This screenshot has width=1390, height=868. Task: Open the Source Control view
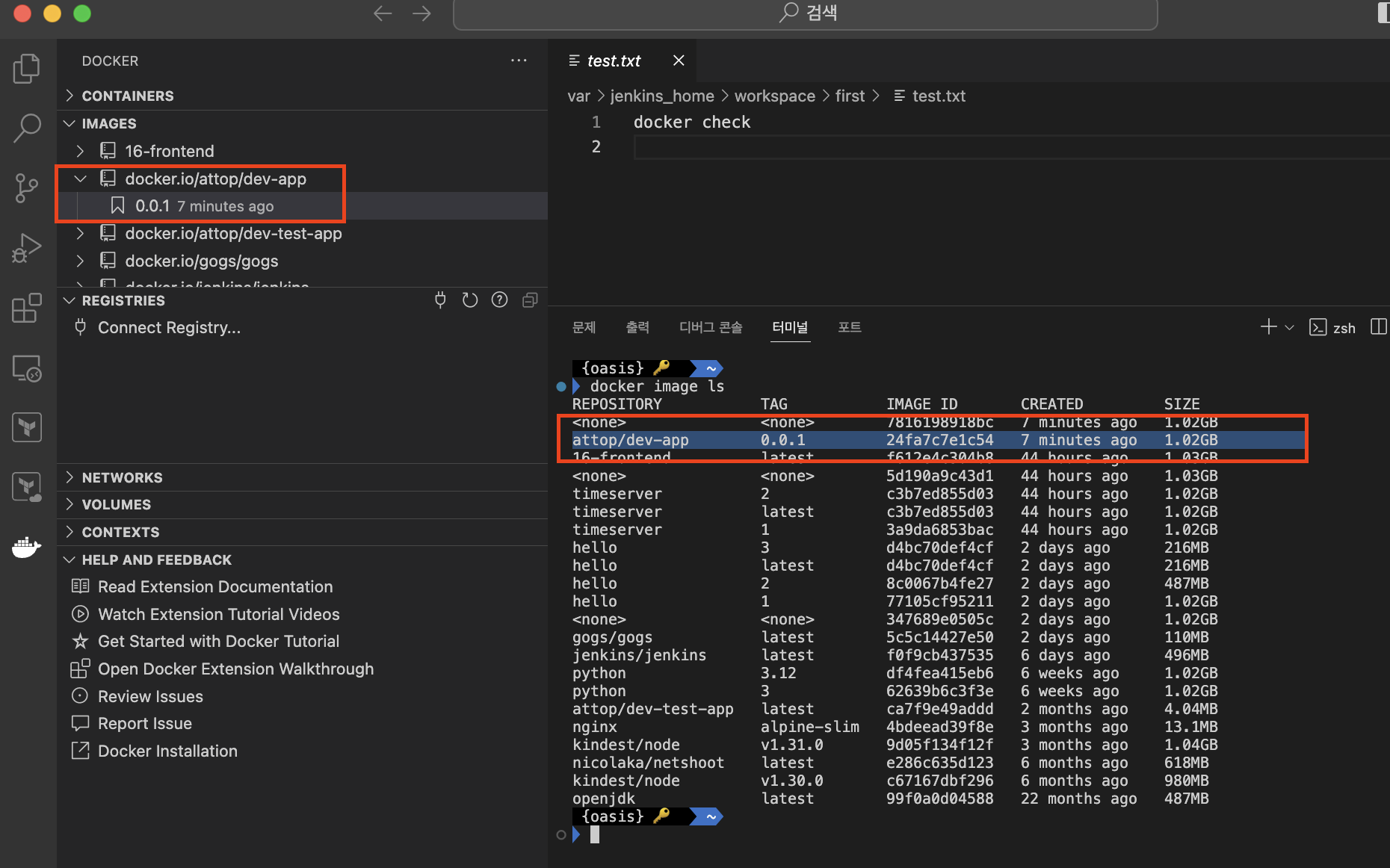tap(27, 188)
